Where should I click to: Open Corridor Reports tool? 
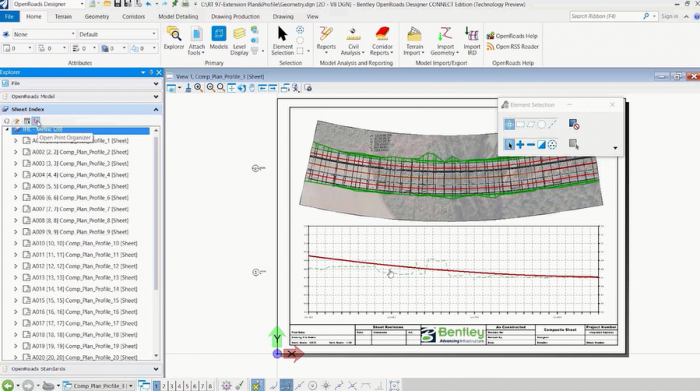382,41
